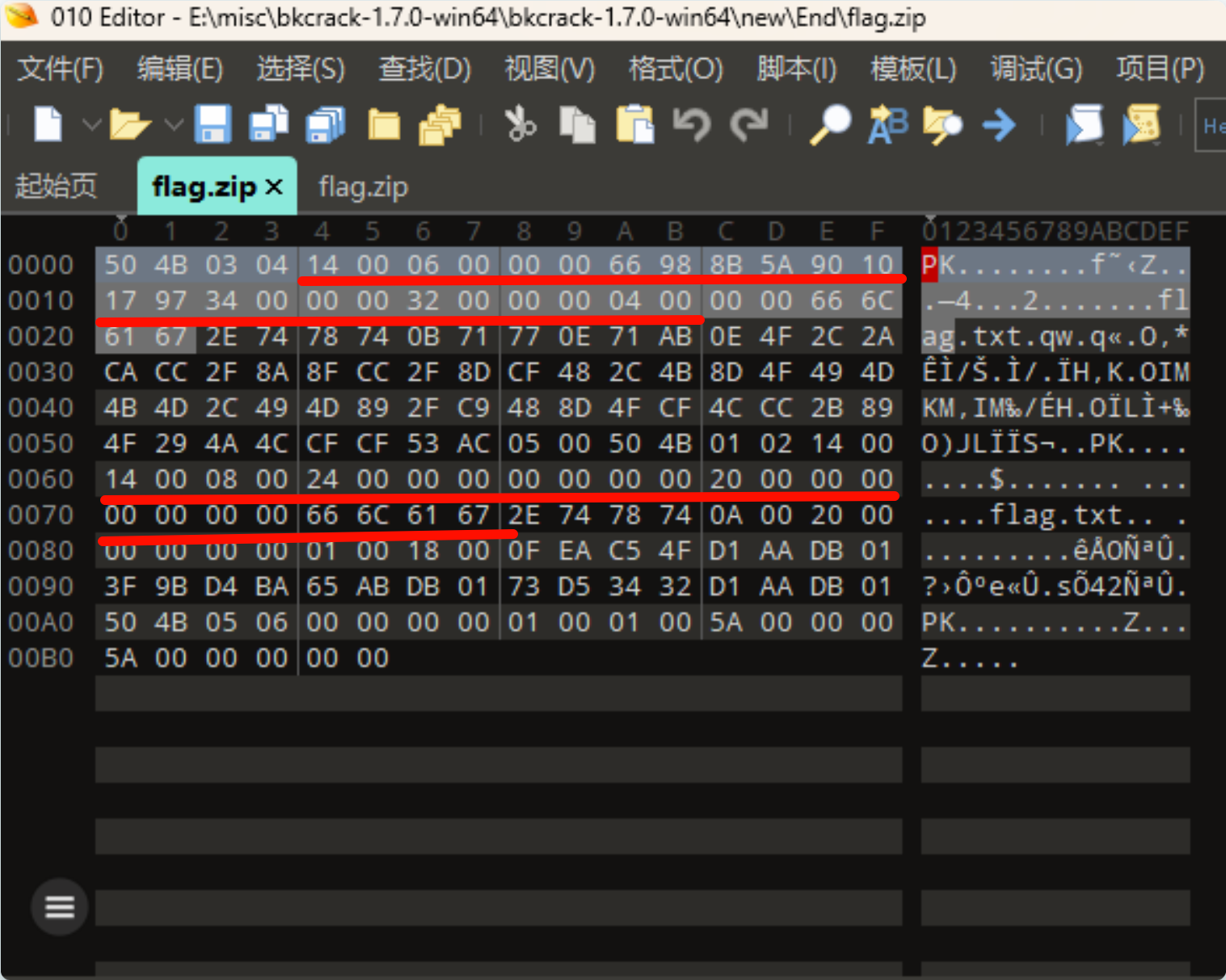Click the Run Template icon
The image size is (1226, 980).
click(x=1142, y=124)
